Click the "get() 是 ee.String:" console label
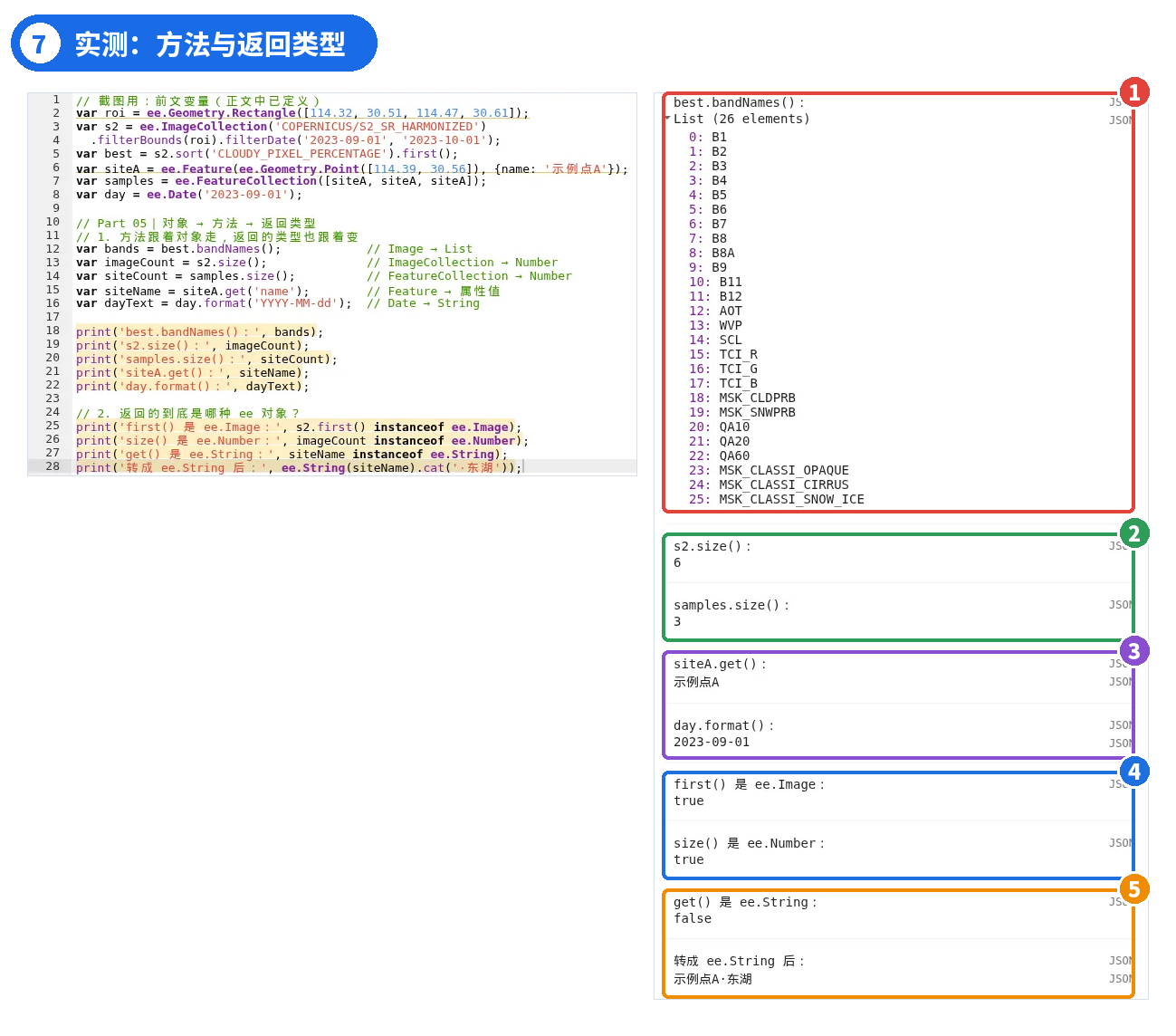Screen dimensions: 1176x1036 [x=746, y=903]
